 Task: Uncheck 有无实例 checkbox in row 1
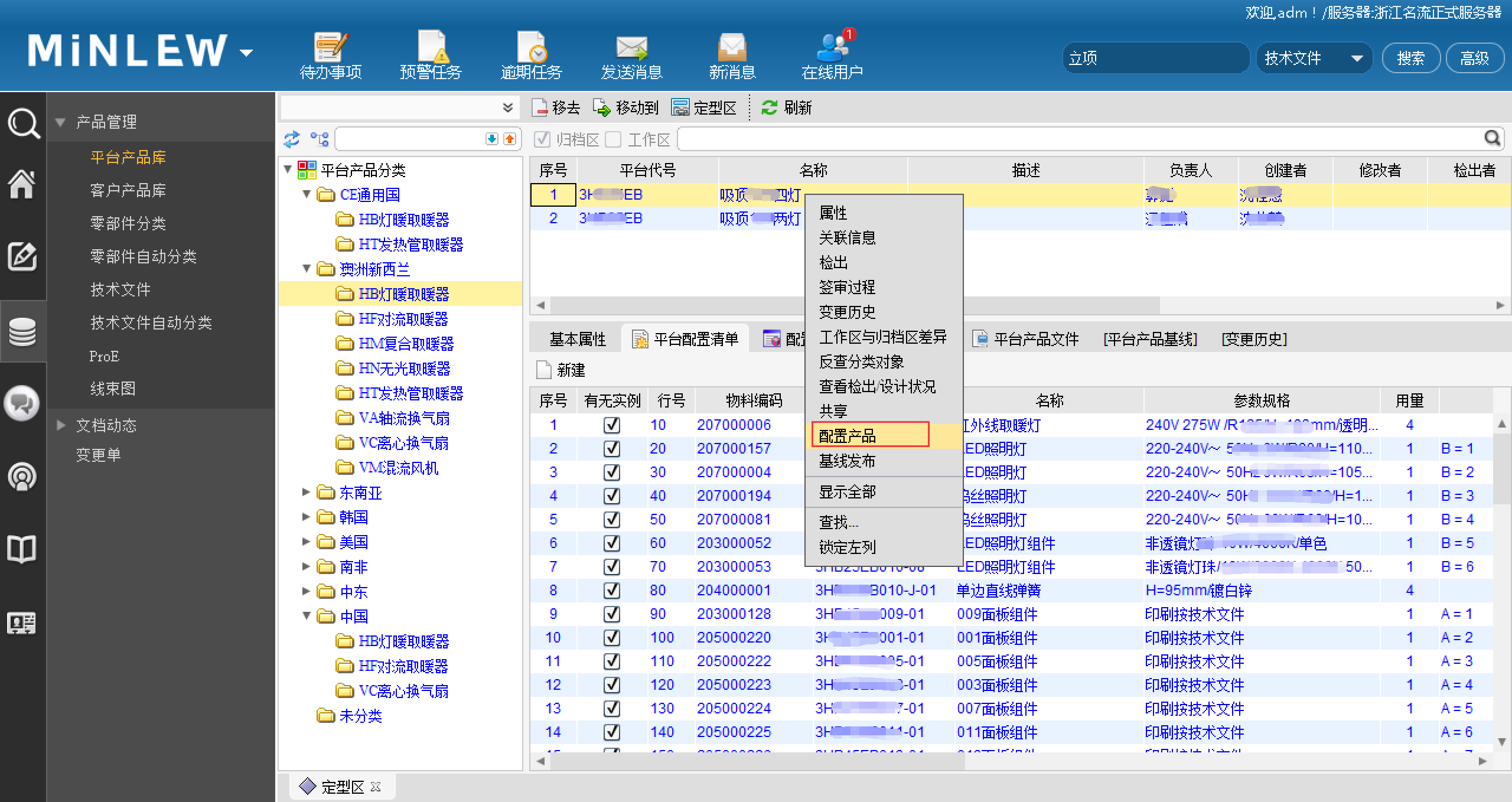pos(612,425)
